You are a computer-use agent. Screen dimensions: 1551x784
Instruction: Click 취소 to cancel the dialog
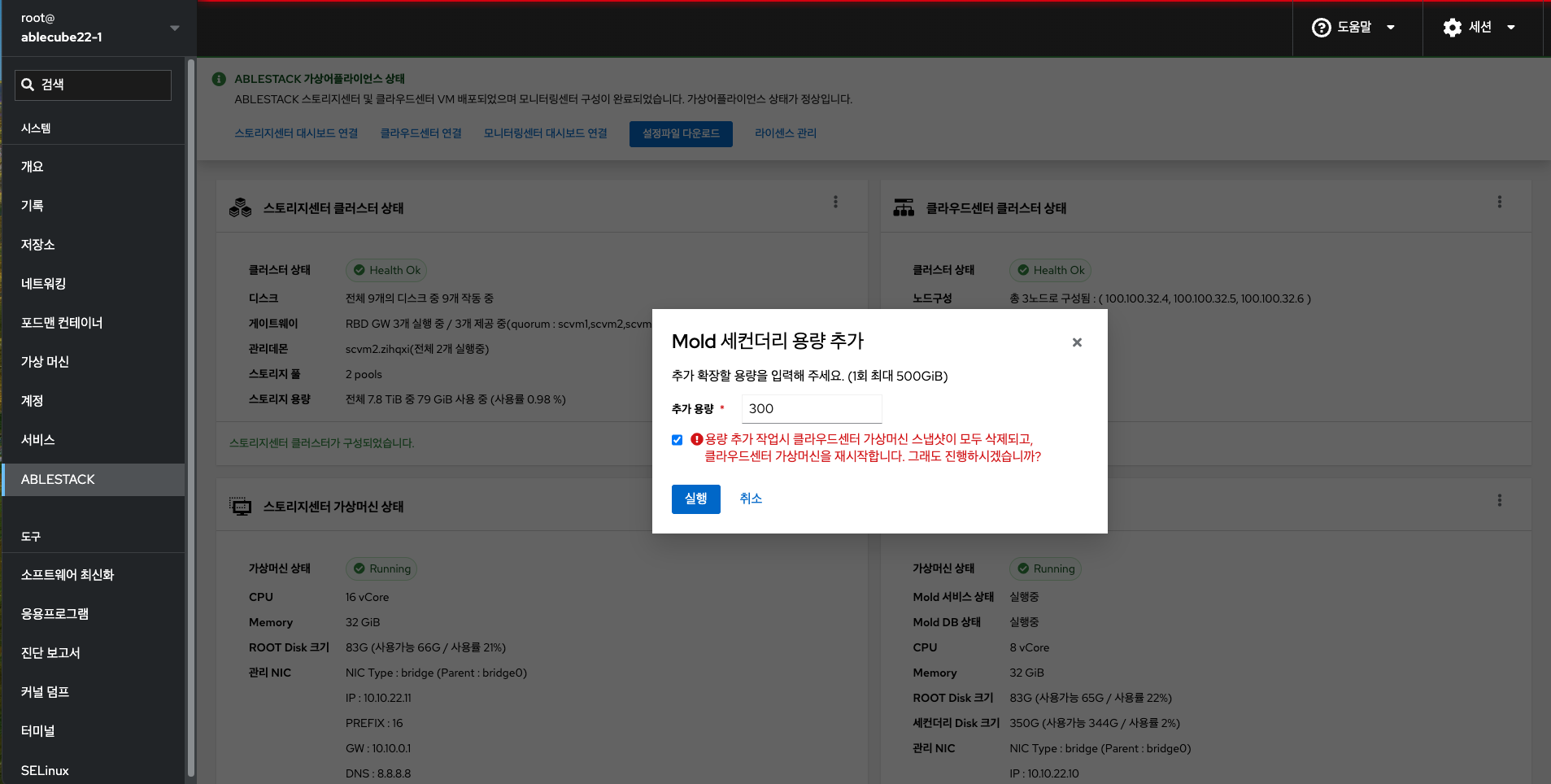(751, 499)
